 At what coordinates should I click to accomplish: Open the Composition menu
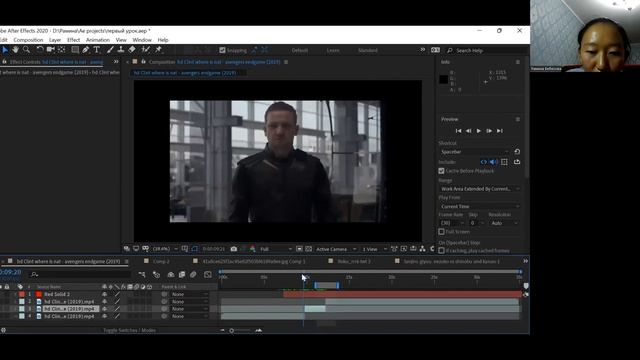click(x=28, y=40)
